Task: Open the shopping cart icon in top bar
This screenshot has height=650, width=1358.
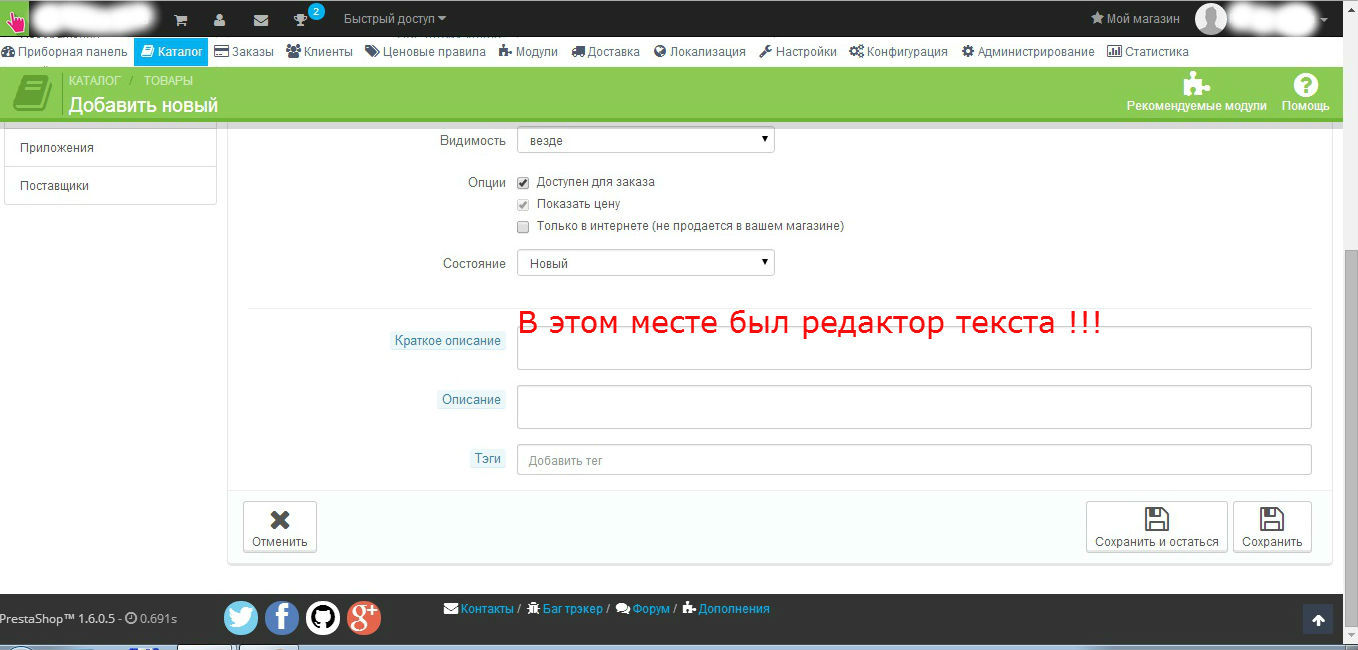Action: [x=181, y=19]
